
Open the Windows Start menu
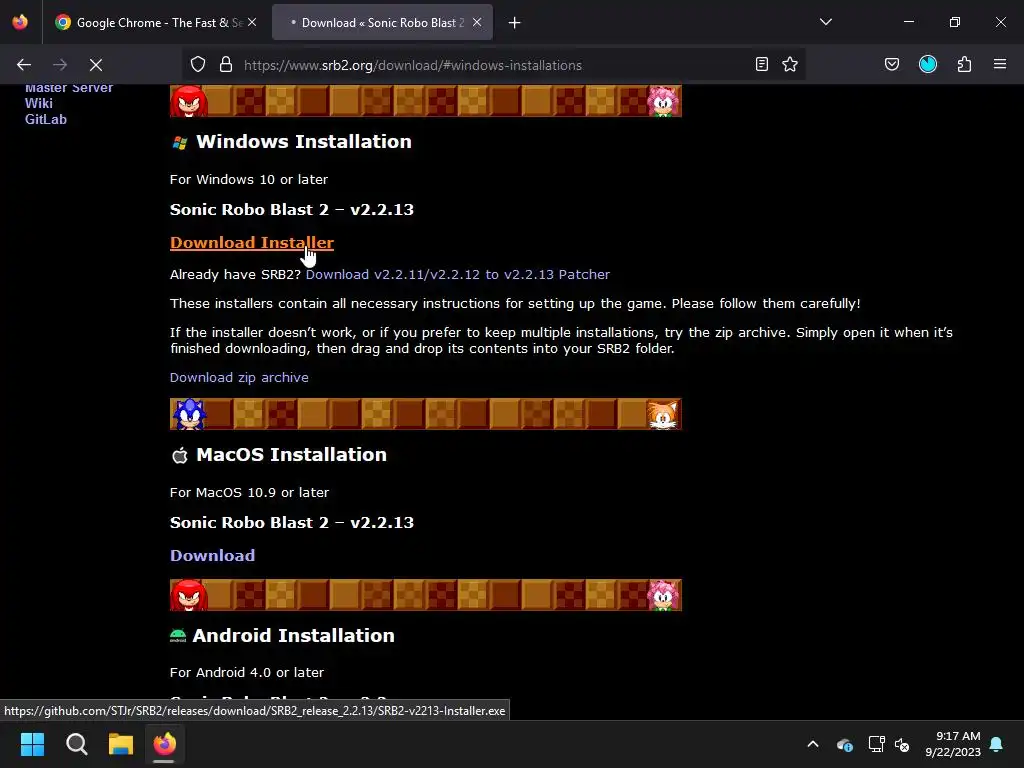tap(32, 744)
